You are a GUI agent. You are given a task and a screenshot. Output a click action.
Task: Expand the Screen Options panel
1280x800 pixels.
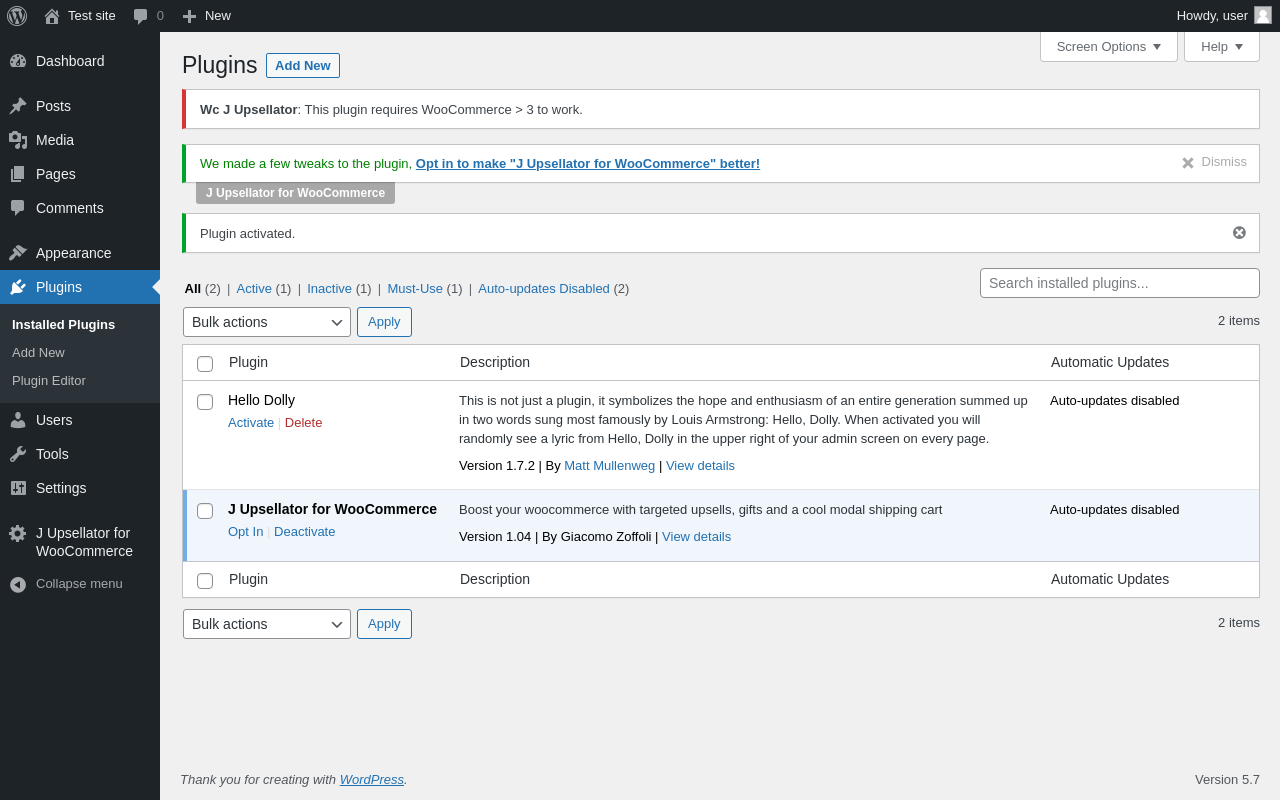(1108, 46)
